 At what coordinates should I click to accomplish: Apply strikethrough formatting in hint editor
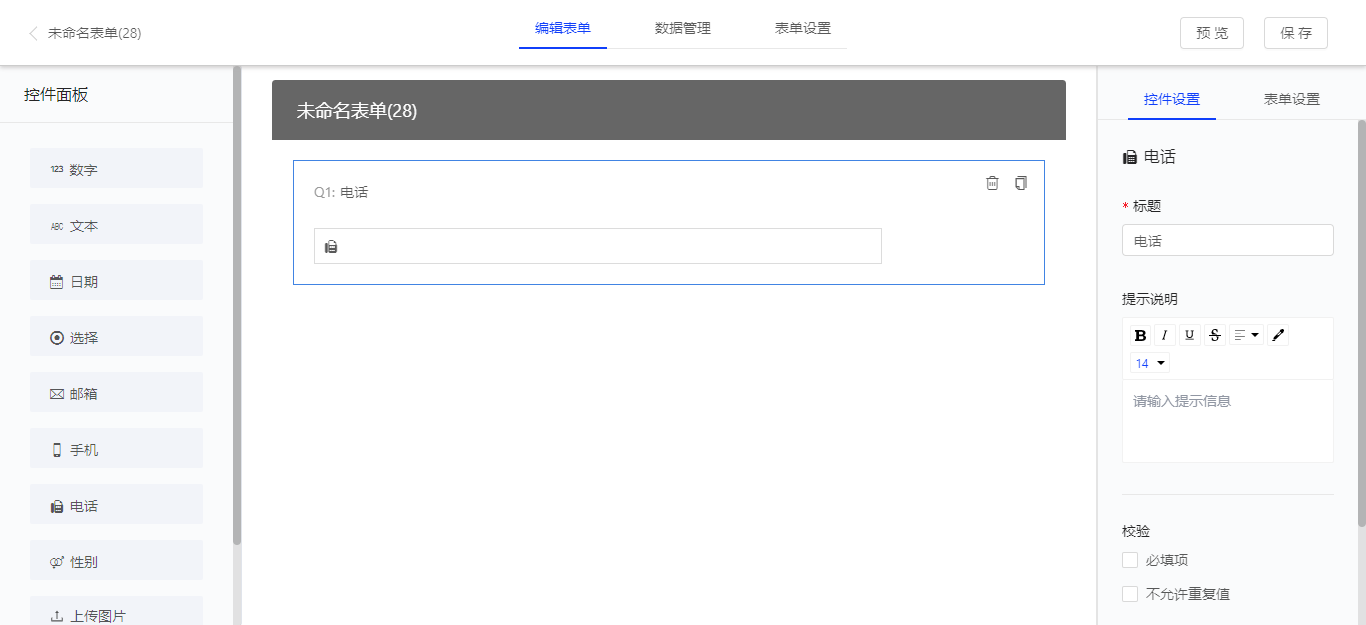pos(1215,336)
